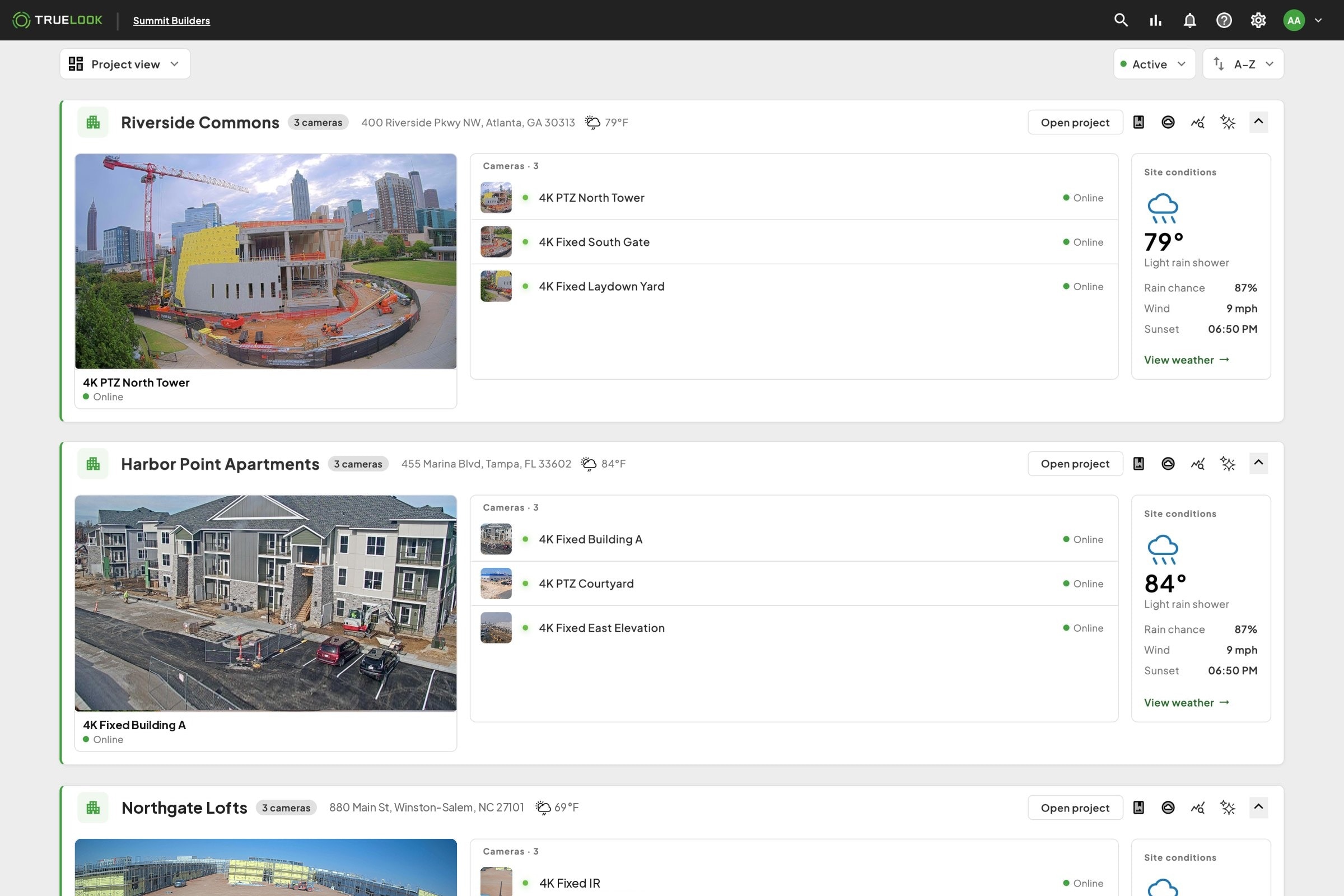This screenshot has height=896, width=1344.
Task: Select the 4K Fixed Laydown Yard camera row
Action: pyautogui.click(x=794, y=286)
